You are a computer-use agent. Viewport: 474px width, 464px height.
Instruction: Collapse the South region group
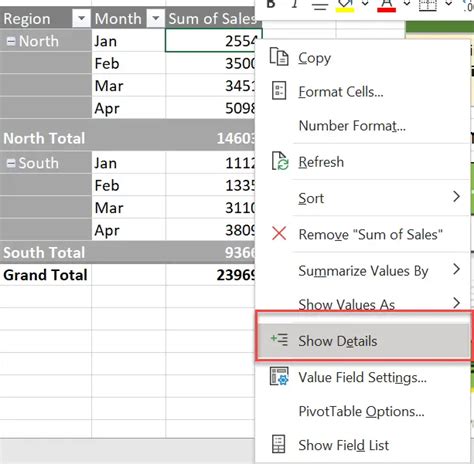click(11, 163)
